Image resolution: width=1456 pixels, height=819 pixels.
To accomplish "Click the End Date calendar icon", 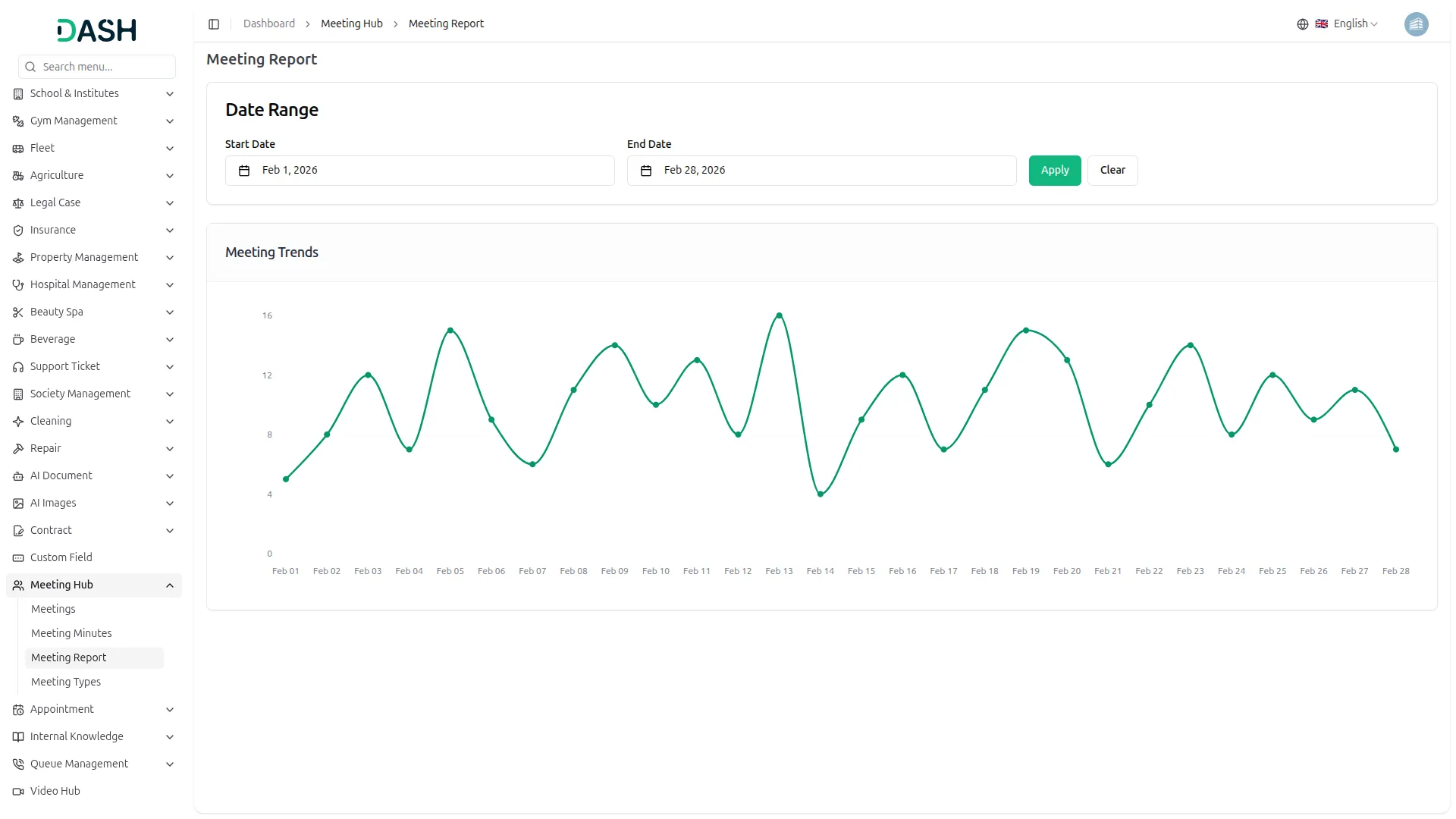I will (646, 171).
